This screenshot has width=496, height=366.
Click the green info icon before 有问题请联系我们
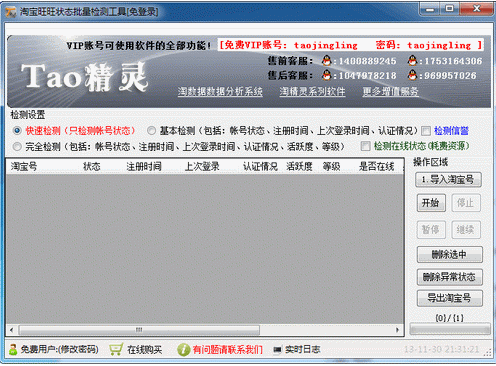(183, 349)
